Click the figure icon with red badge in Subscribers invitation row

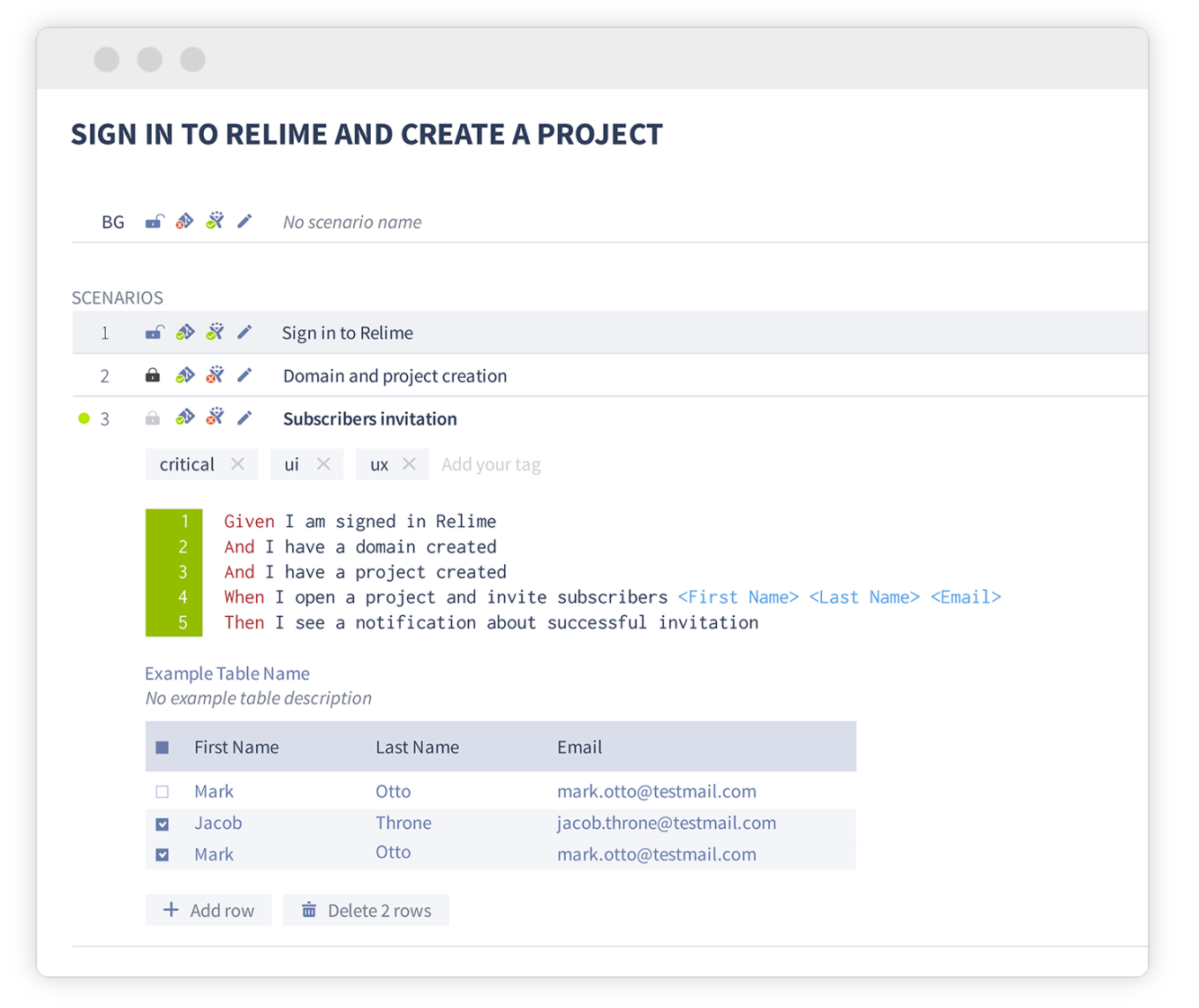(215, 417)
